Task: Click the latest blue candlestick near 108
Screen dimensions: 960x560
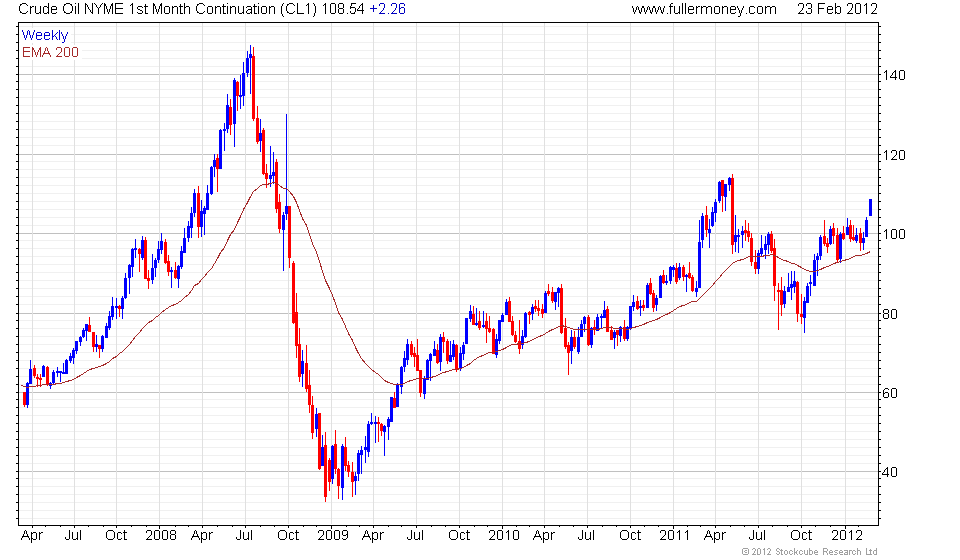Action: click(871, 207)
